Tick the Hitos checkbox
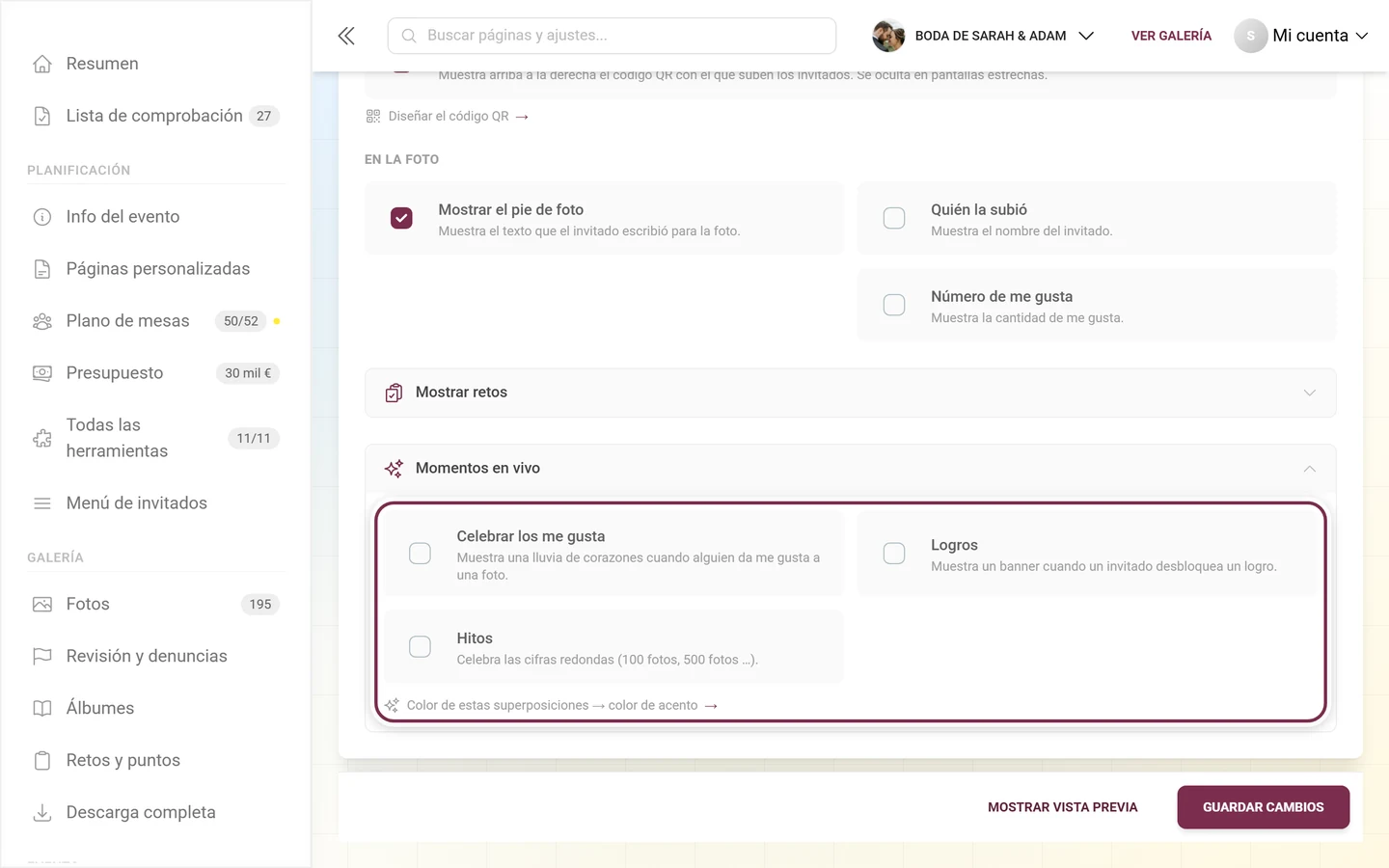Screen dimensions: 1389x868 420,646
